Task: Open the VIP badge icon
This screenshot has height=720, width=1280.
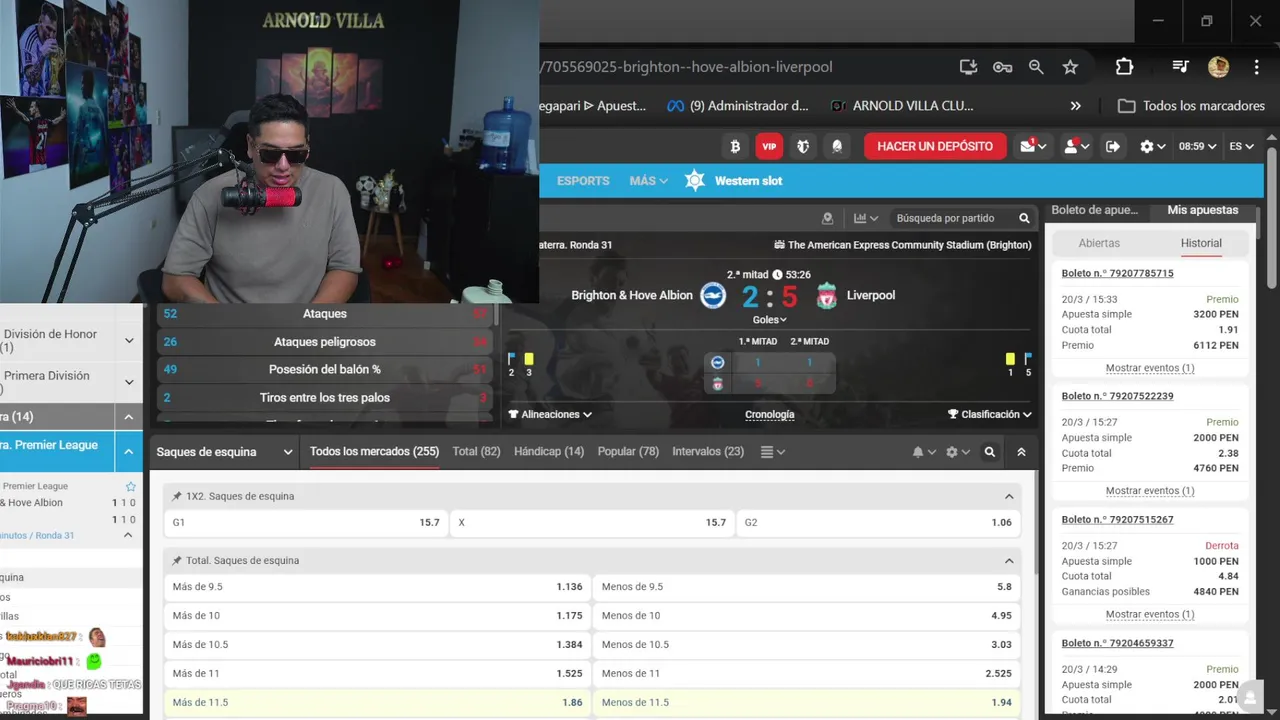Action: tap(769, 146)
